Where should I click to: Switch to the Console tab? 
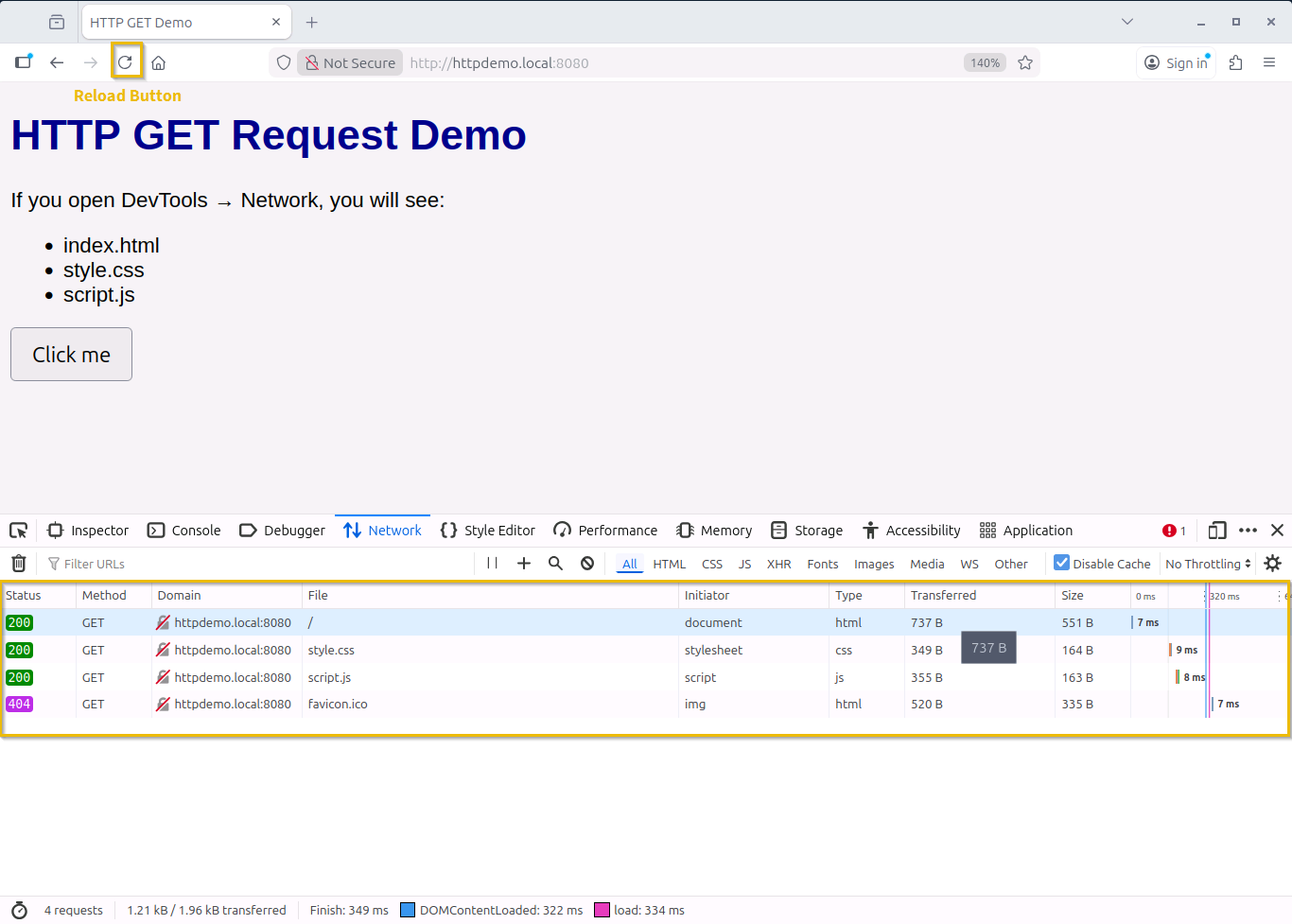click(183, 530)
